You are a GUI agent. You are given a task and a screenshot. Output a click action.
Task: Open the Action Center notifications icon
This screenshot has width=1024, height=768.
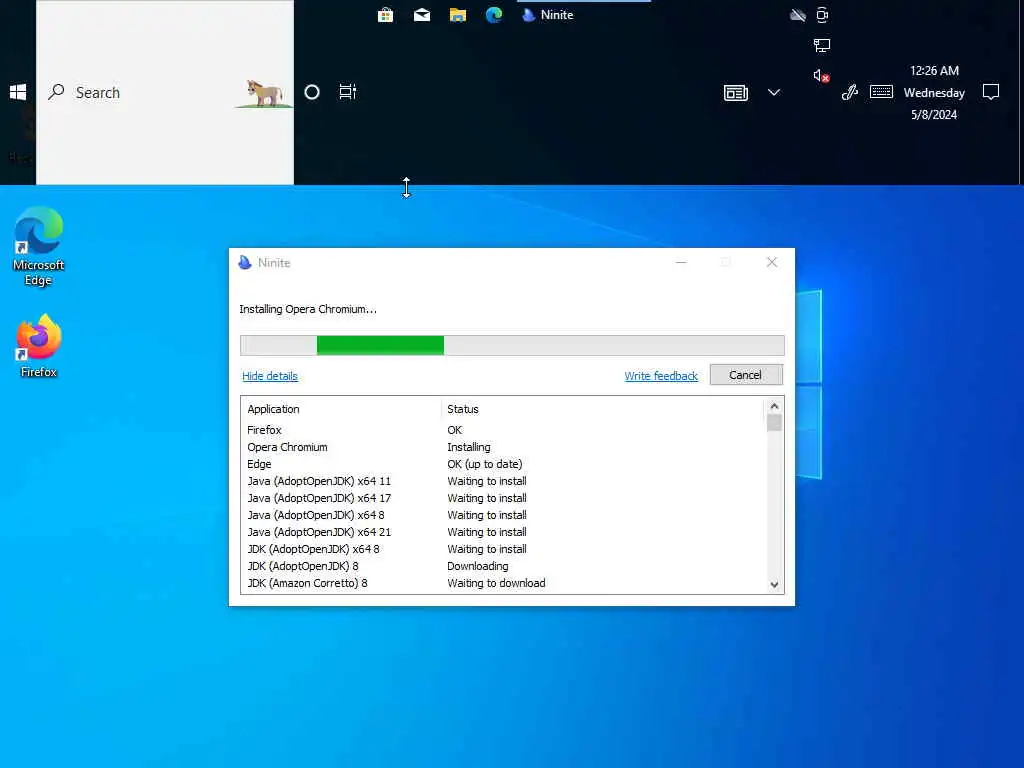[x=991, y=92]
